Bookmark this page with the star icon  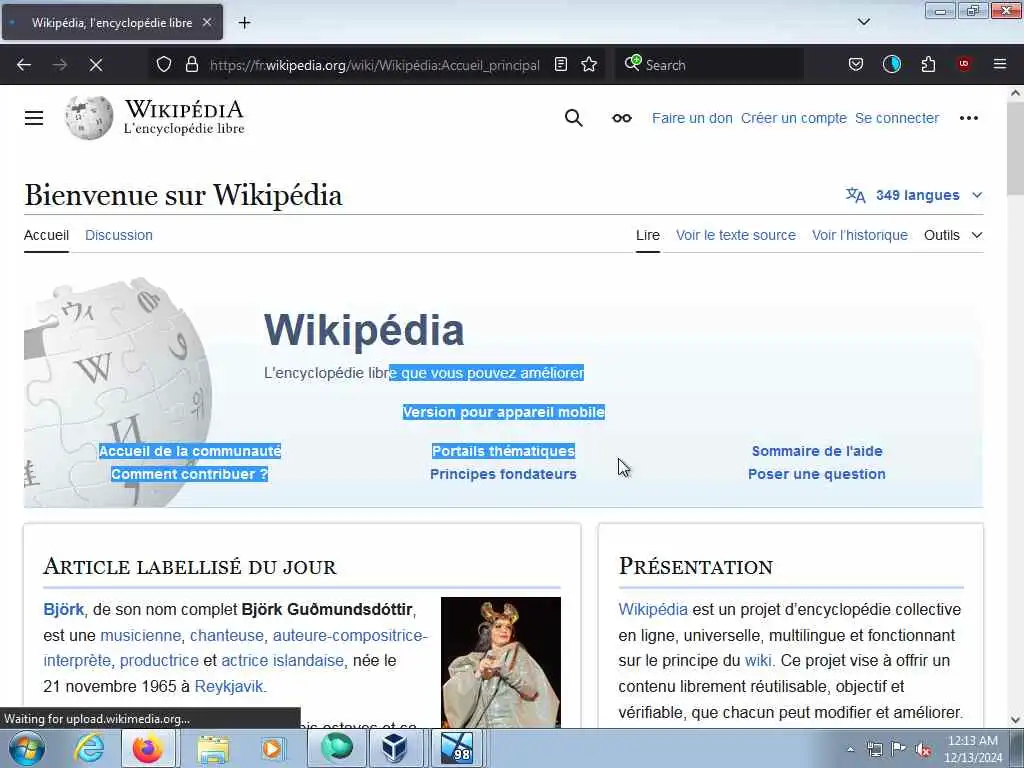[x=589, y=64]
